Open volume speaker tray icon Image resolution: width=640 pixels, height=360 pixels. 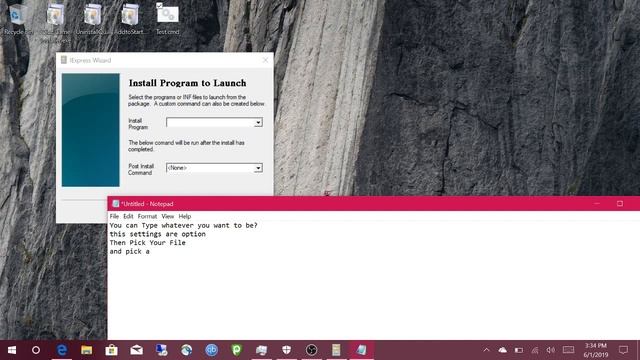[x=551, y=350]
